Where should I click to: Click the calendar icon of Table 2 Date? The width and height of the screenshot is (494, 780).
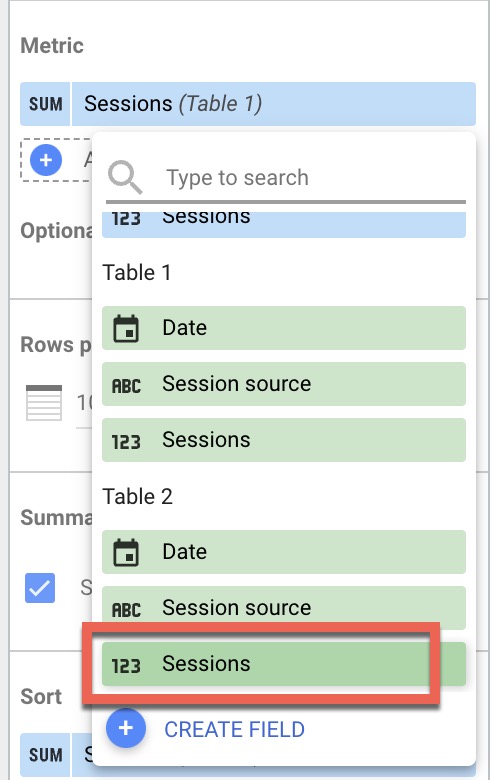coord(126,552)
